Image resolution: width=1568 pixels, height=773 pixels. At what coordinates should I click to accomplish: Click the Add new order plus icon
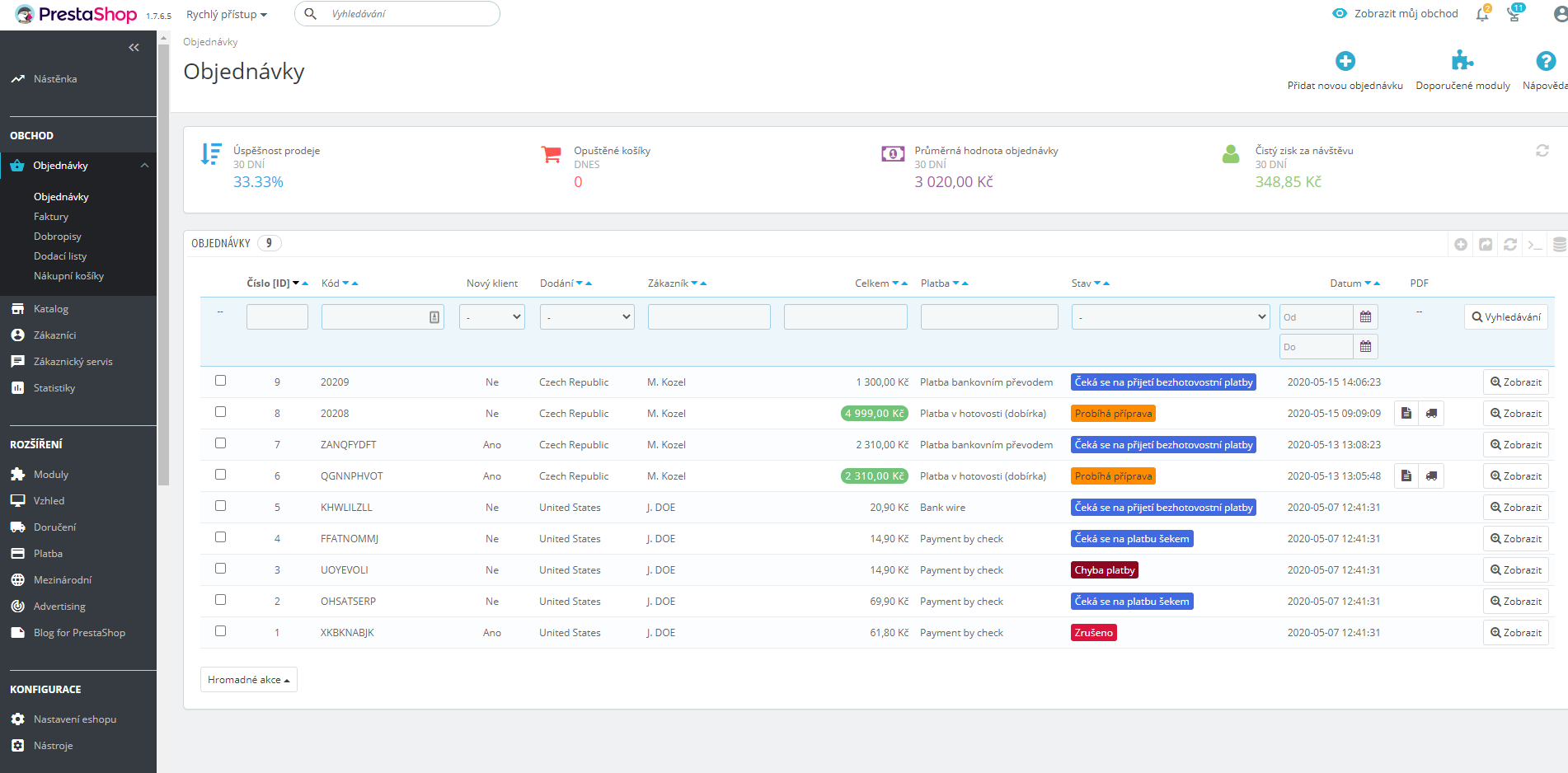(x=1345, y=61)
